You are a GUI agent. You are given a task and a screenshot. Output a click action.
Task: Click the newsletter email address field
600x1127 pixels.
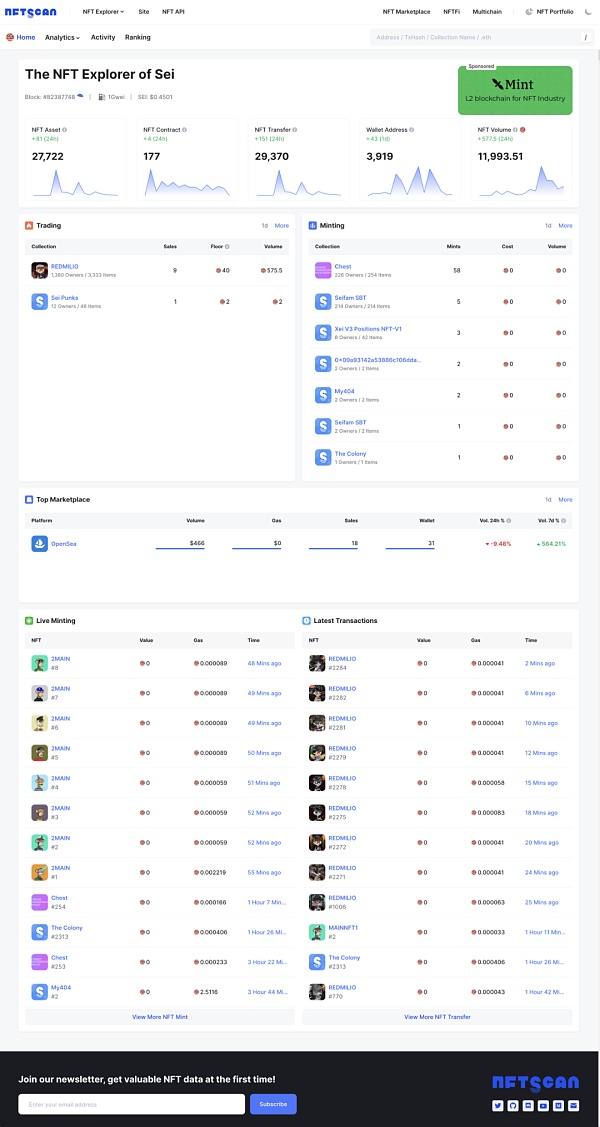click(x=131, y=1104)
